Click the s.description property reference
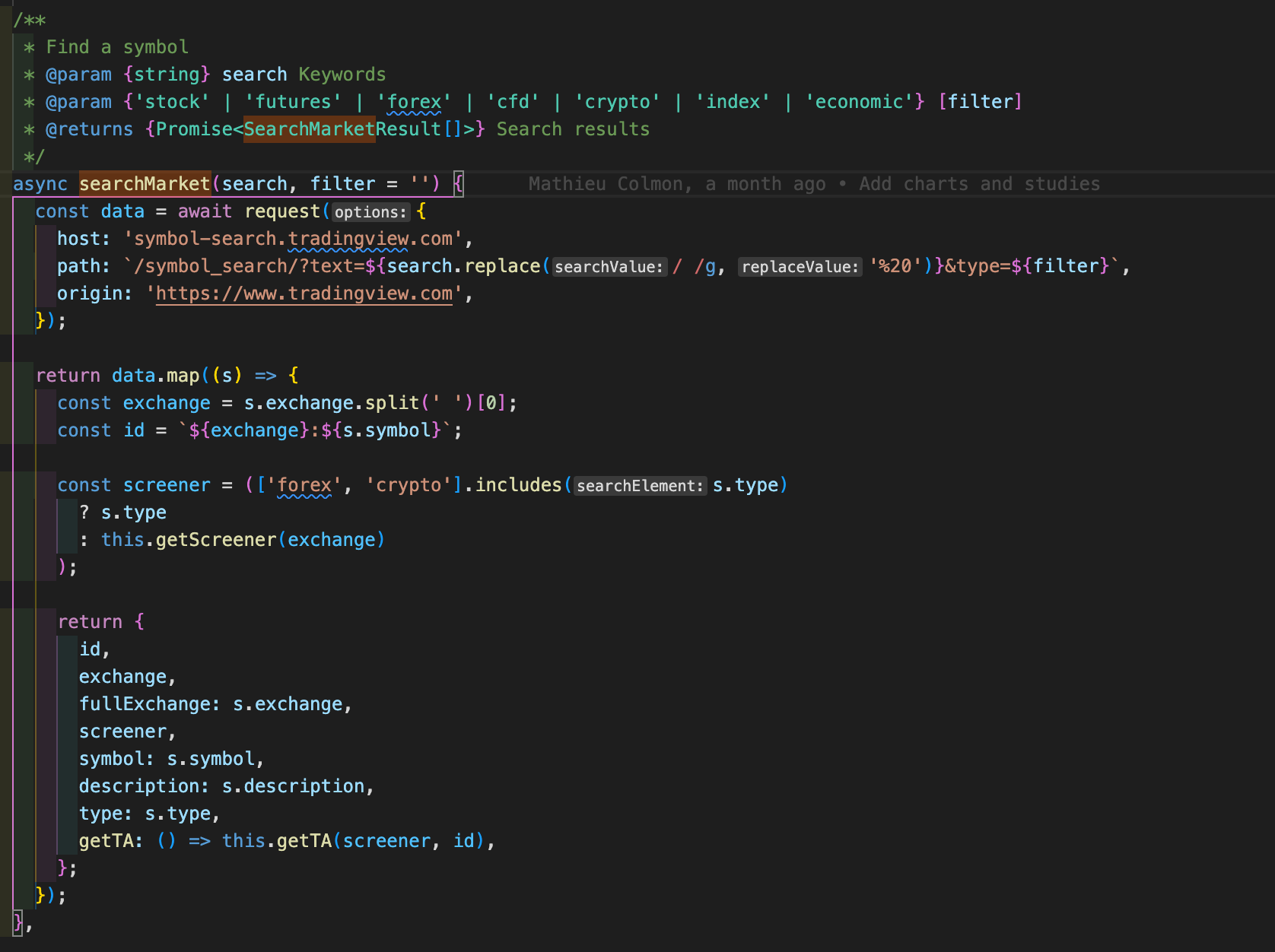The height and width of the screenshot is (952, 1275). [x=296, y=785]
